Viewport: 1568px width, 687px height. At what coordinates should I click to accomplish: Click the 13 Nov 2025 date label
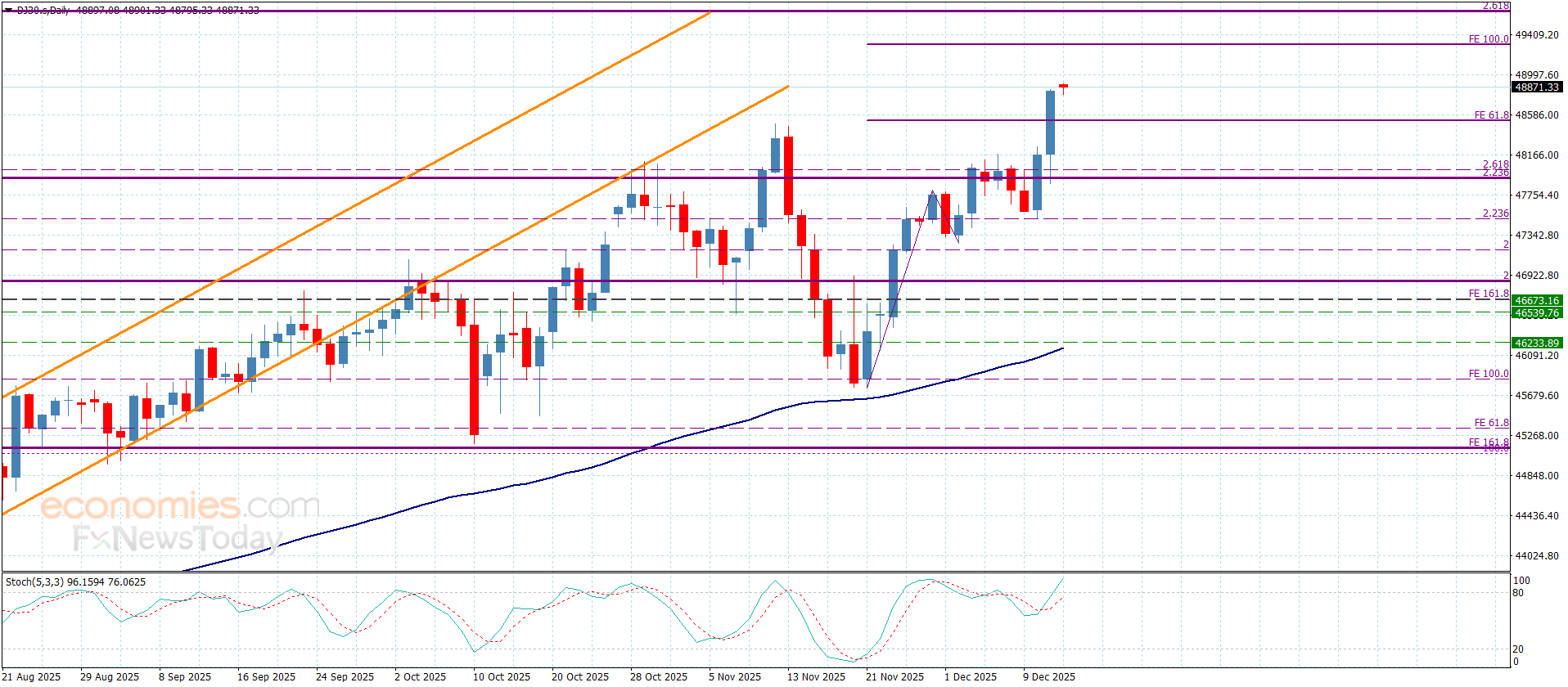pos(816,676)
